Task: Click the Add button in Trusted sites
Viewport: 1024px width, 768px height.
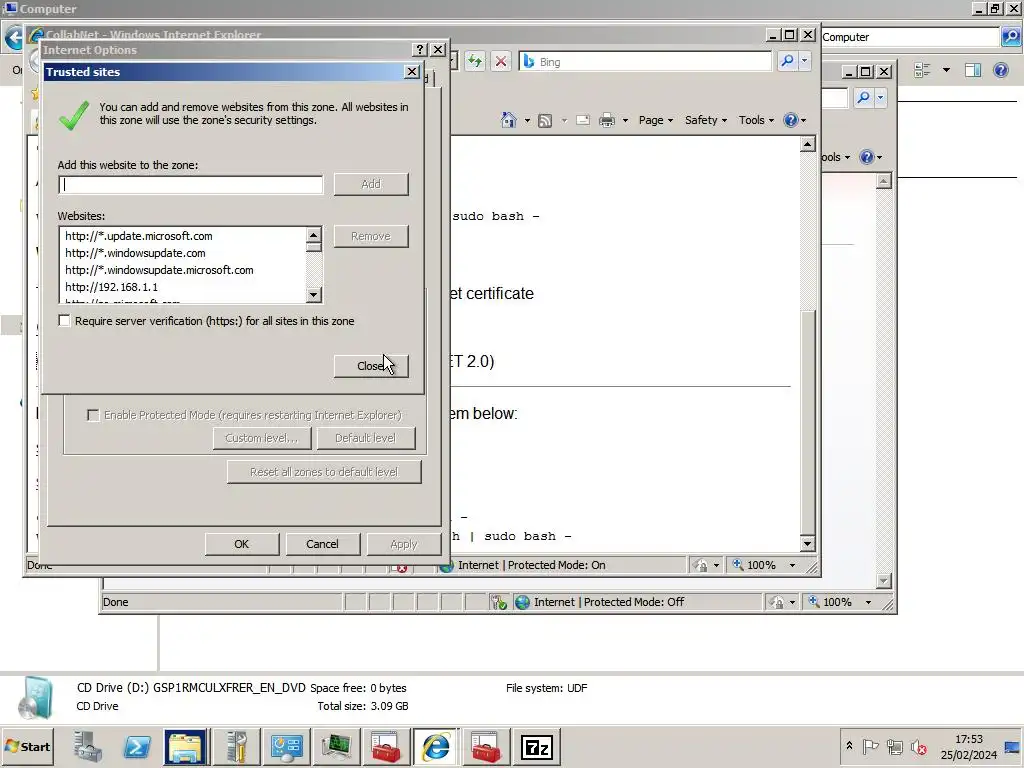Action: 371,184
